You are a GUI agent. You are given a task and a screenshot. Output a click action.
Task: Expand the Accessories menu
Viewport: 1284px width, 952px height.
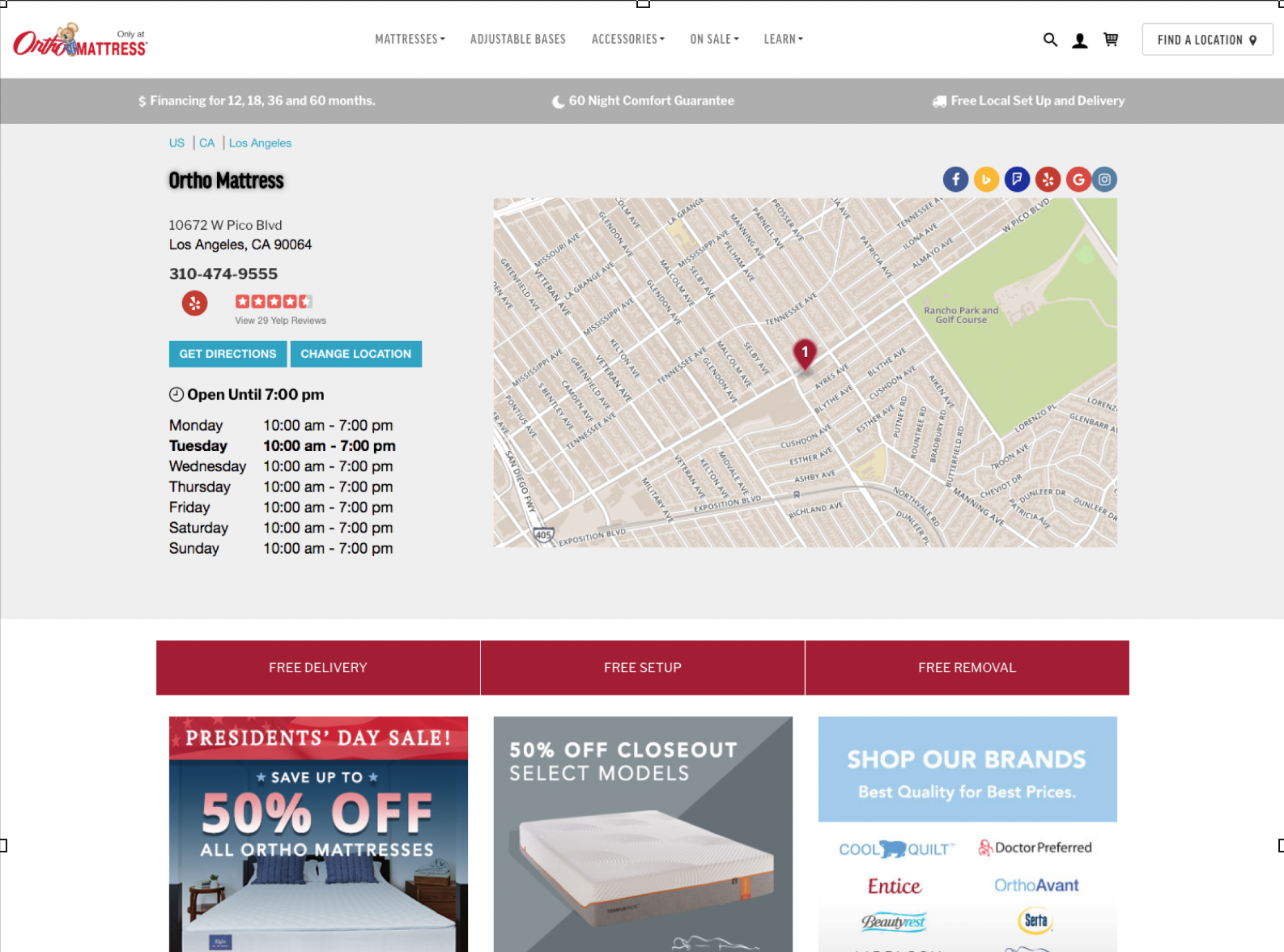628,39
